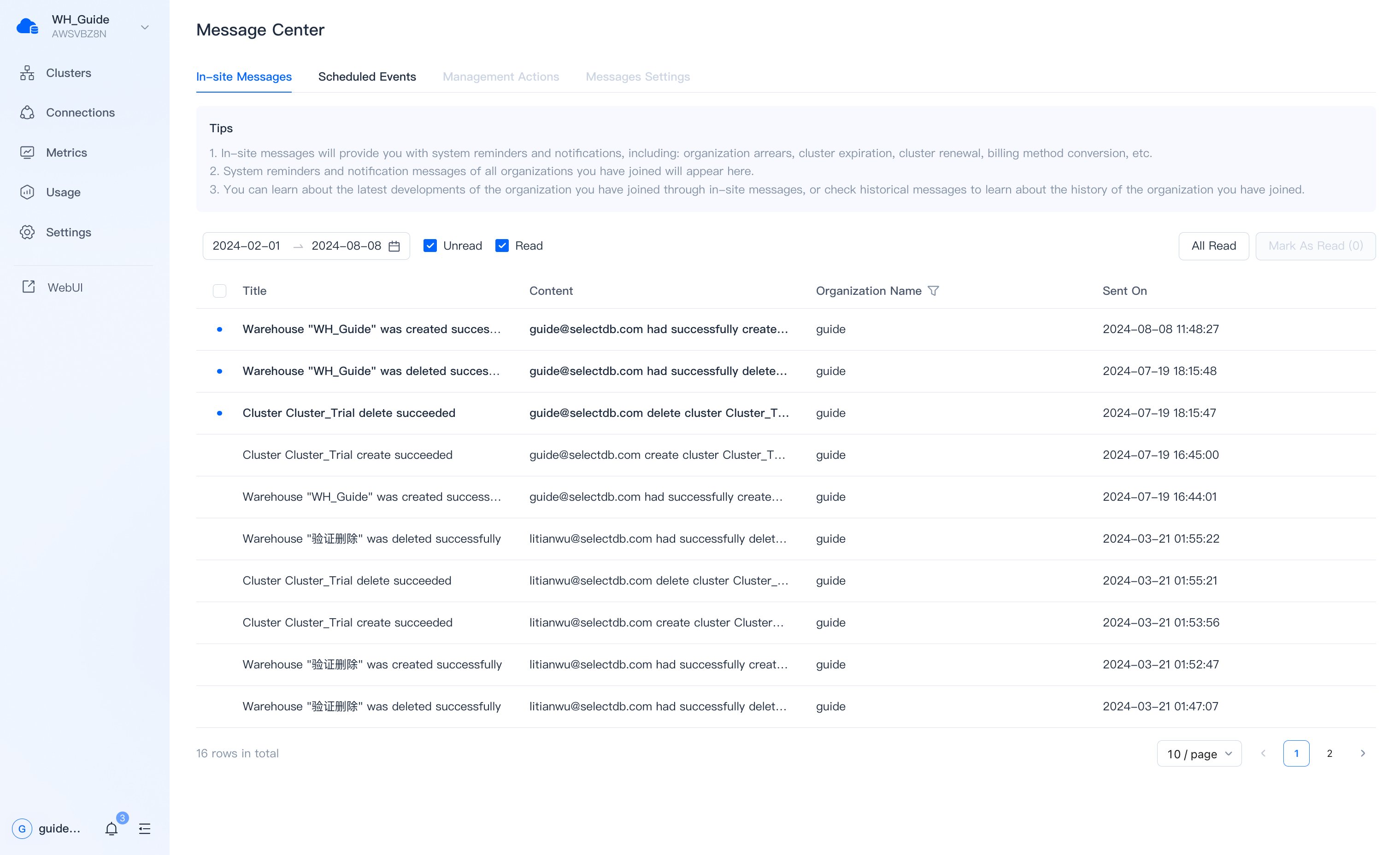Image resolution: width=1400 pixels, height=855 pixels.
Task: Click the Connections sidebar icon
Action: point(27,112)
